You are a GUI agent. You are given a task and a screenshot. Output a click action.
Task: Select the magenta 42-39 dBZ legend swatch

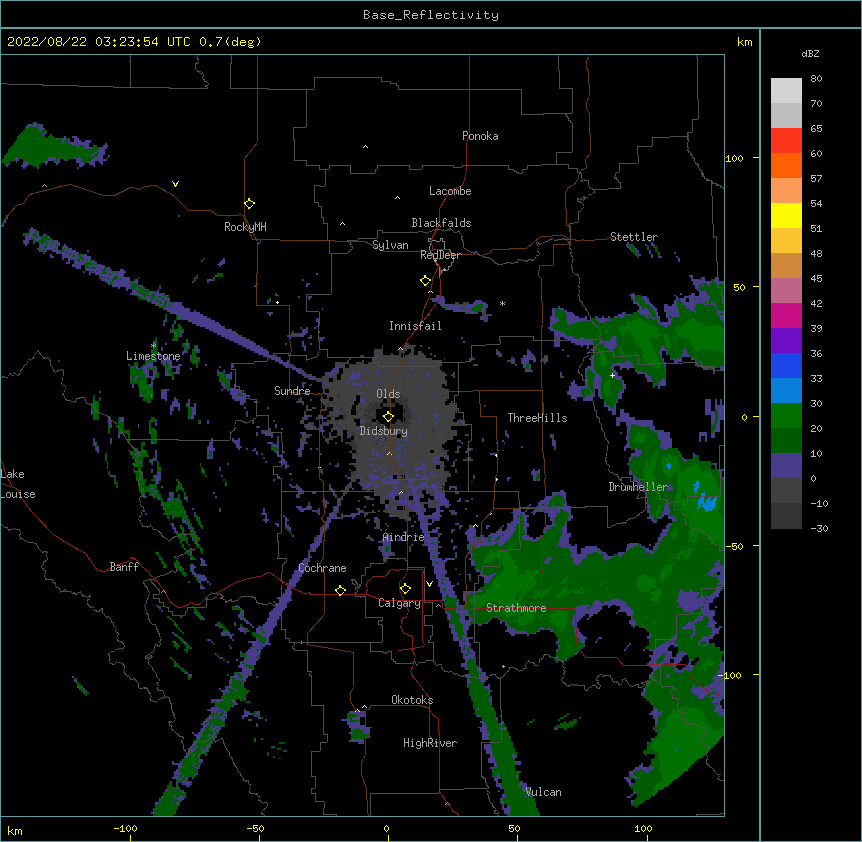tap(786, 315)
